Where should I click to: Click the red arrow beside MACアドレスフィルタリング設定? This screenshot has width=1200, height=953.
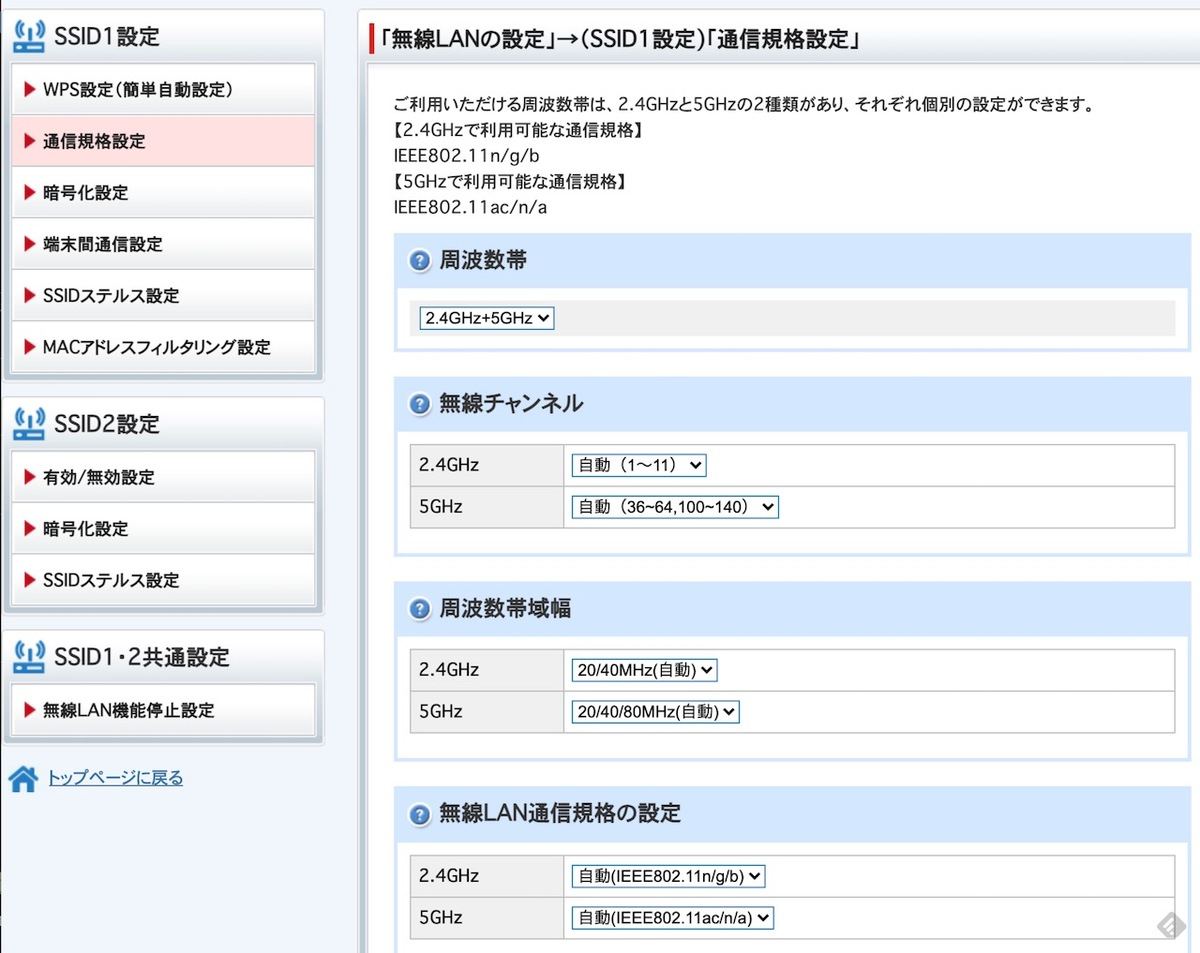(x=29, y=347)
